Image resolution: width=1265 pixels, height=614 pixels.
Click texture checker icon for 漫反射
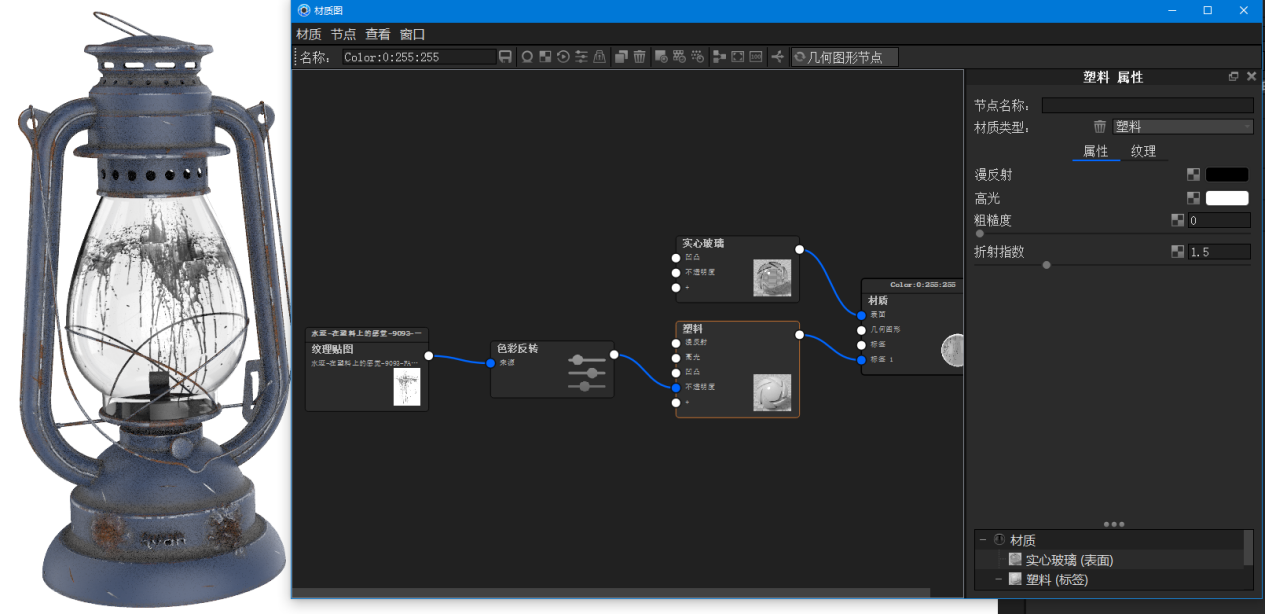click(x=1193, y=174)
